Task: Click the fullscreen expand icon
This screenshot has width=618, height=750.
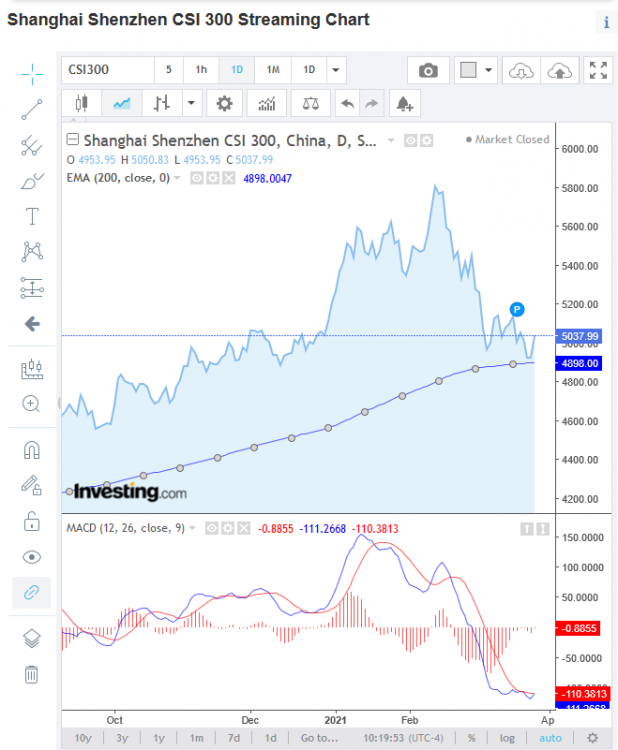Action: pyautogui.click(x=598, y=70)
